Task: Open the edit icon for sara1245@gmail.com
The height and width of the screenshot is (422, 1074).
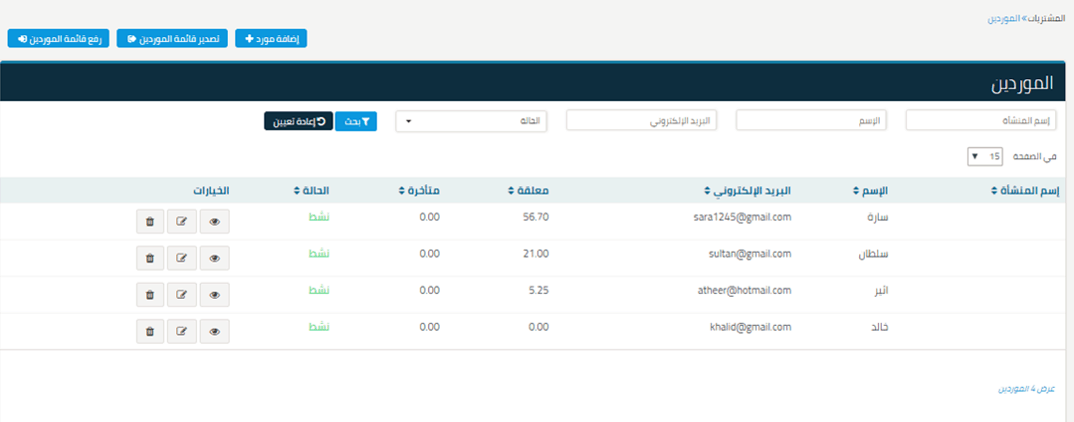Action: click(182, 221)
